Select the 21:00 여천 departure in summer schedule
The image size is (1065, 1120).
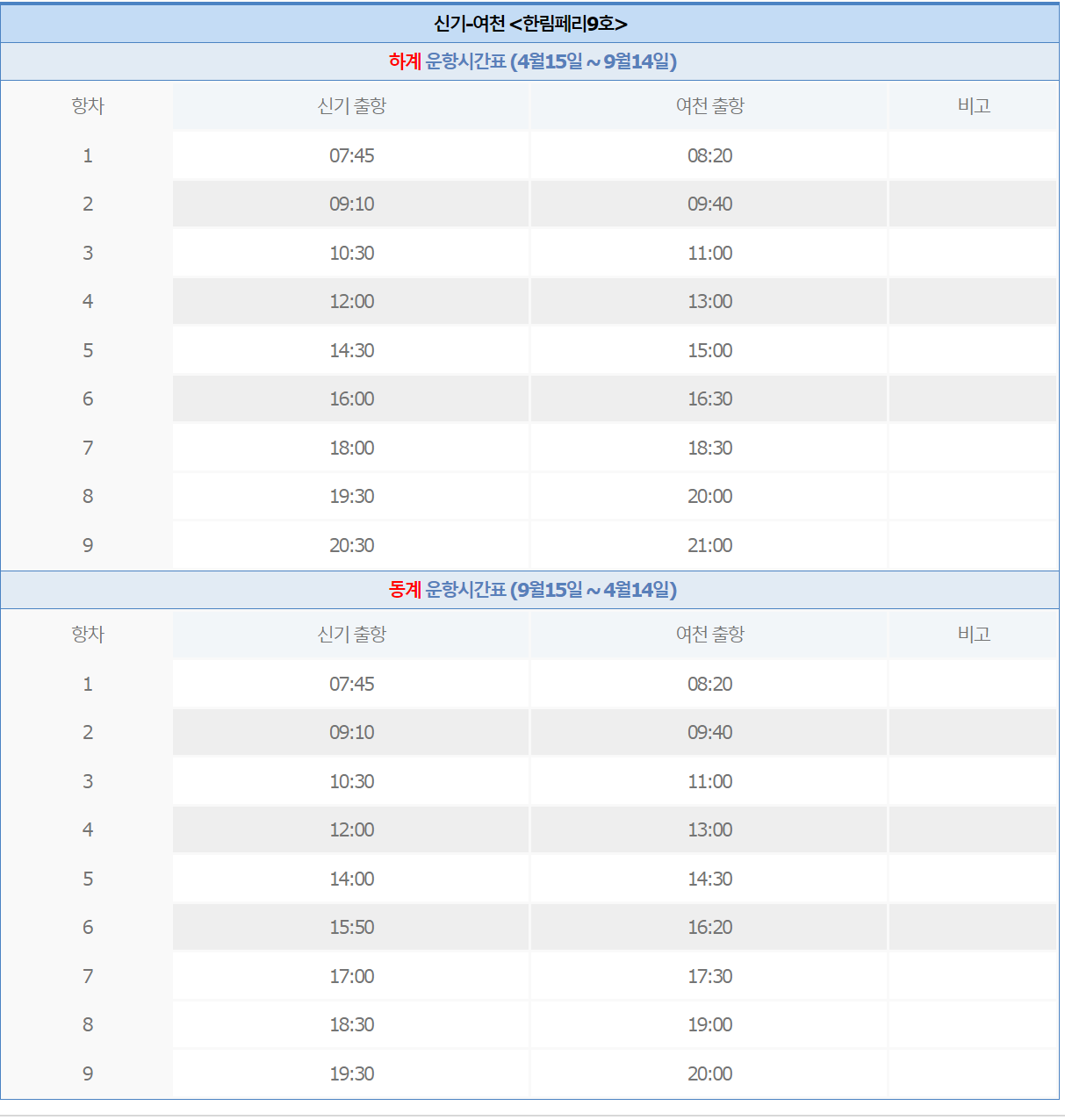(708, 545)
